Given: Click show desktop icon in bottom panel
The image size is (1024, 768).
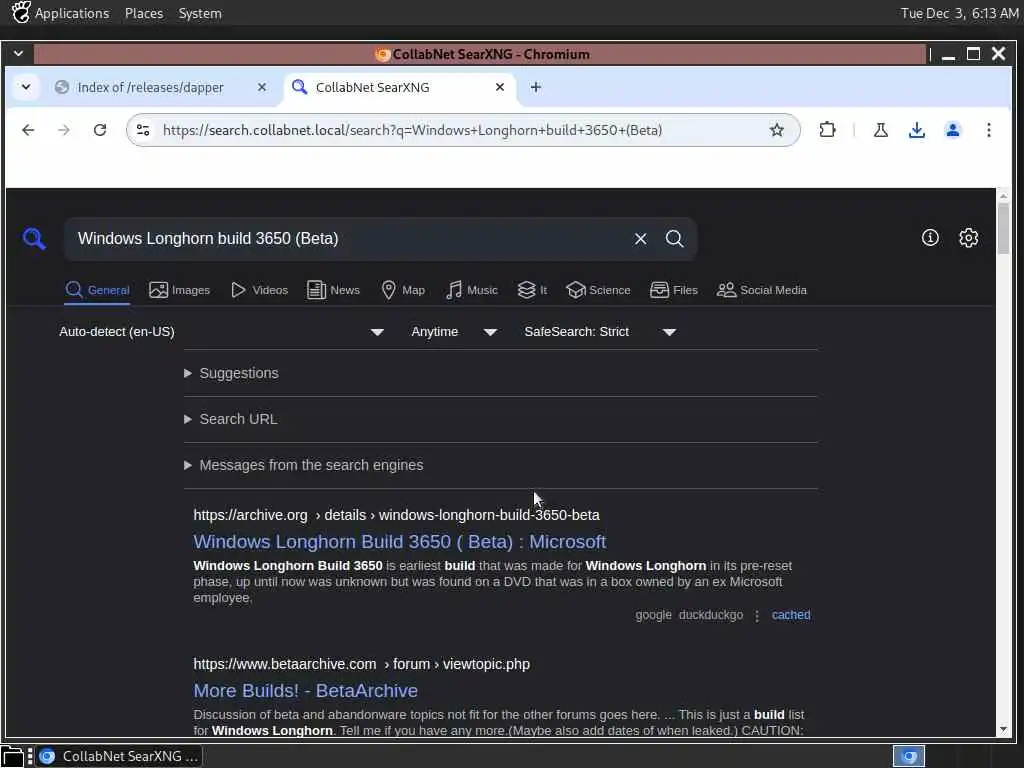Looking at the screenshot, I should [12, 756].
